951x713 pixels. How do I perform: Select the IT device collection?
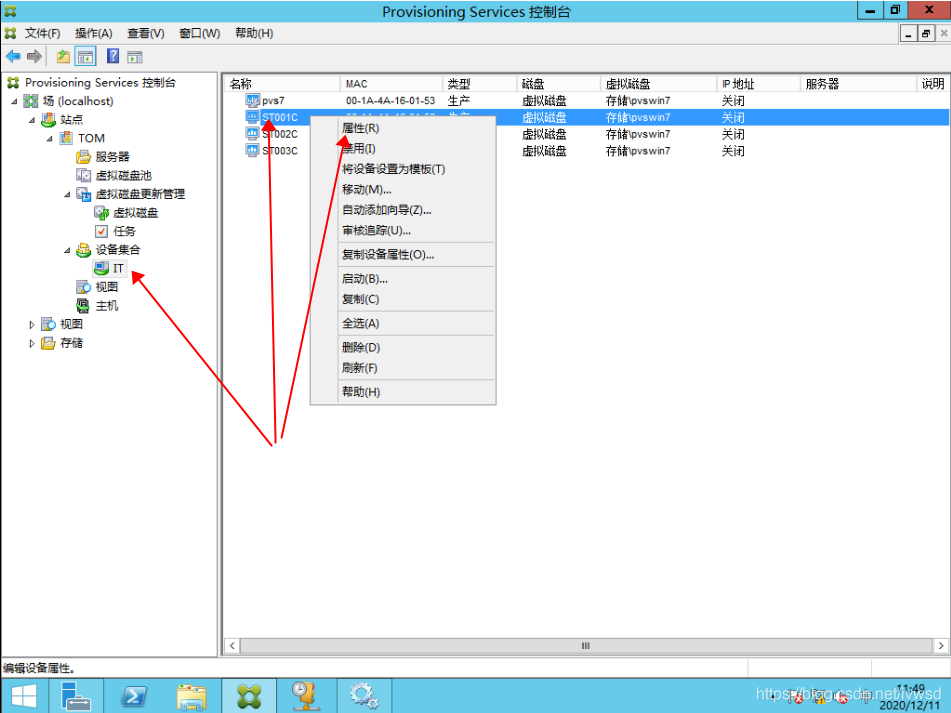tap(118, 269)
